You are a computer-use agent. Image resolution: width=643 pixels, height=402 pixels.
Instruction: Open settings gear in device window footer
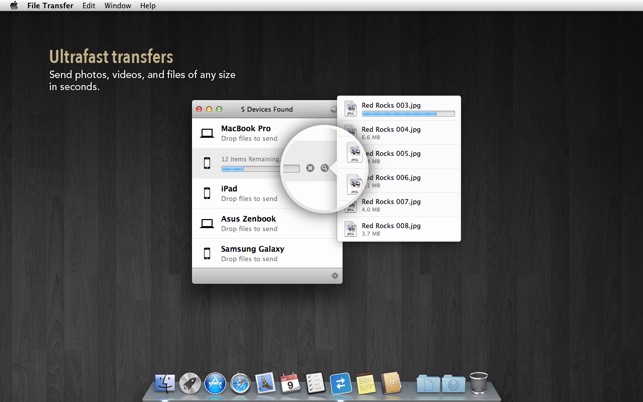(335, 276)
